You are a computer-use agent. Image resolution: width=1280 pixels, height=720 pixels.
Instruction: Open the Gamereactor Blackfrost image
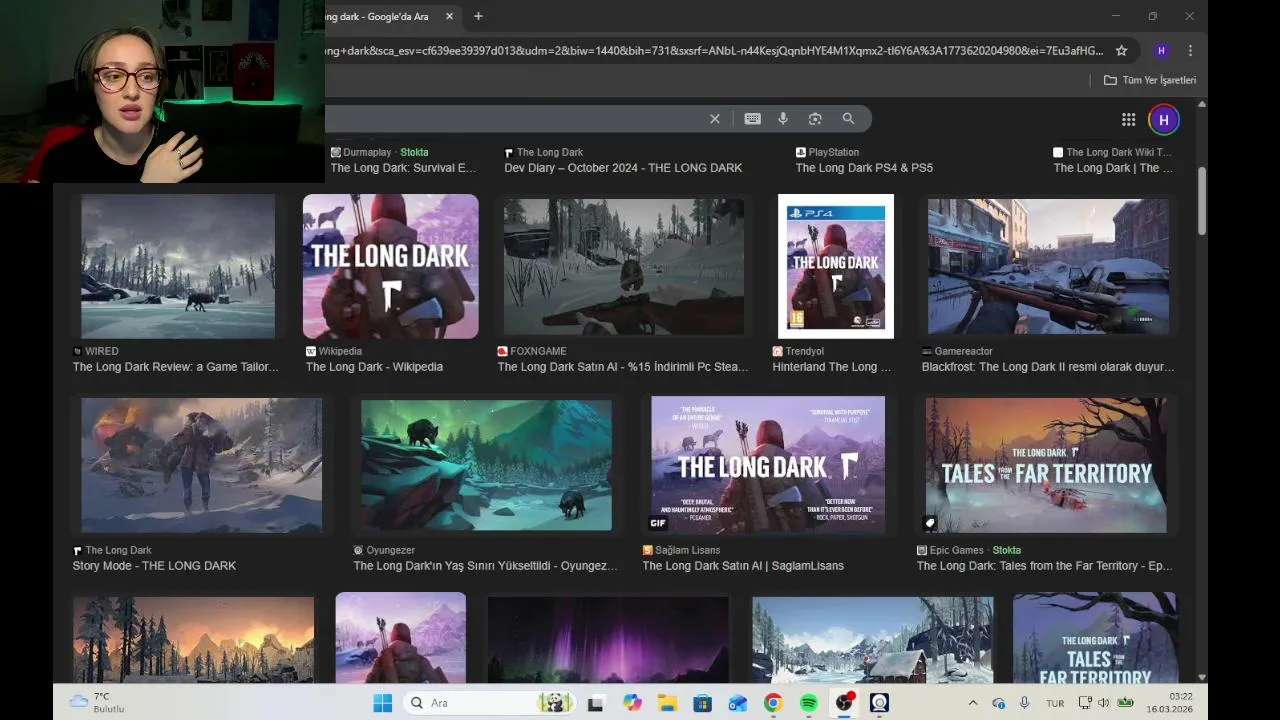tap(1048, 266)
